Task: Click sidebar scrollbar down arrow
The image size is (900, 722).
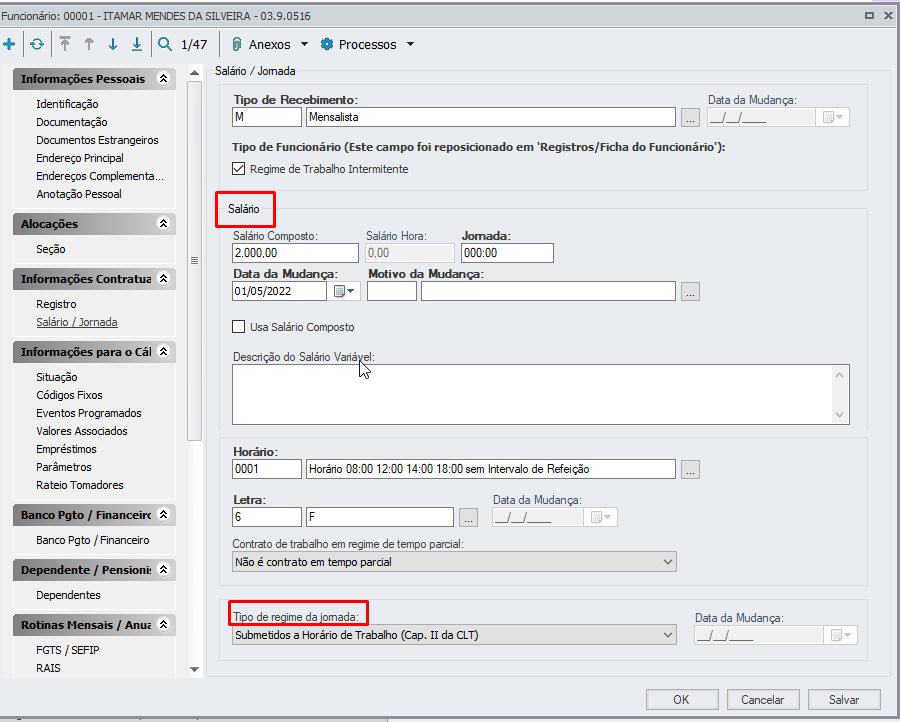Action: click(195, 669)
